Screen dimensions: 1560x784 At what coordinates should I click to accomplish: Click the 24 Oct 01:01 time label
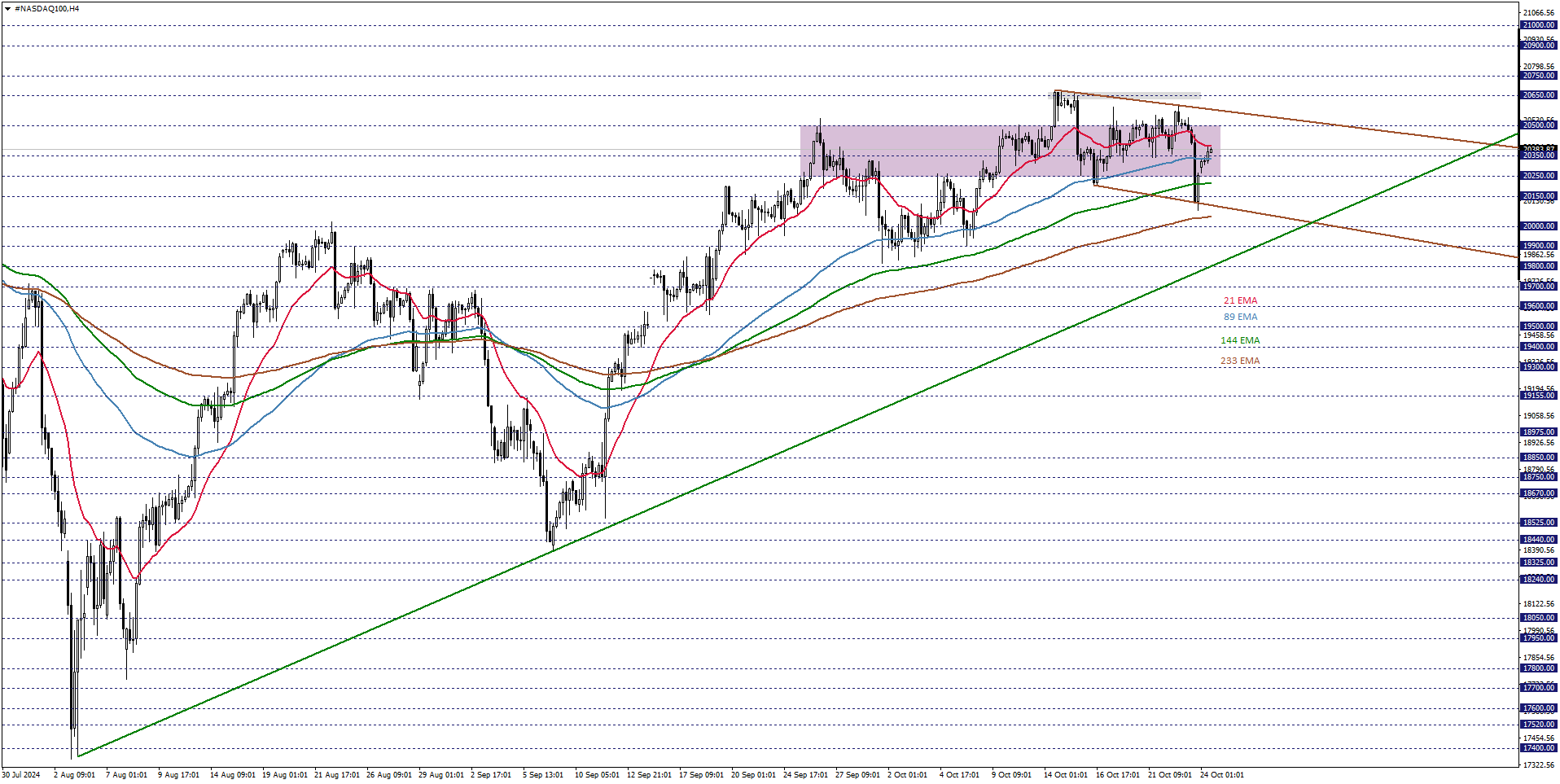(1222, 775)
